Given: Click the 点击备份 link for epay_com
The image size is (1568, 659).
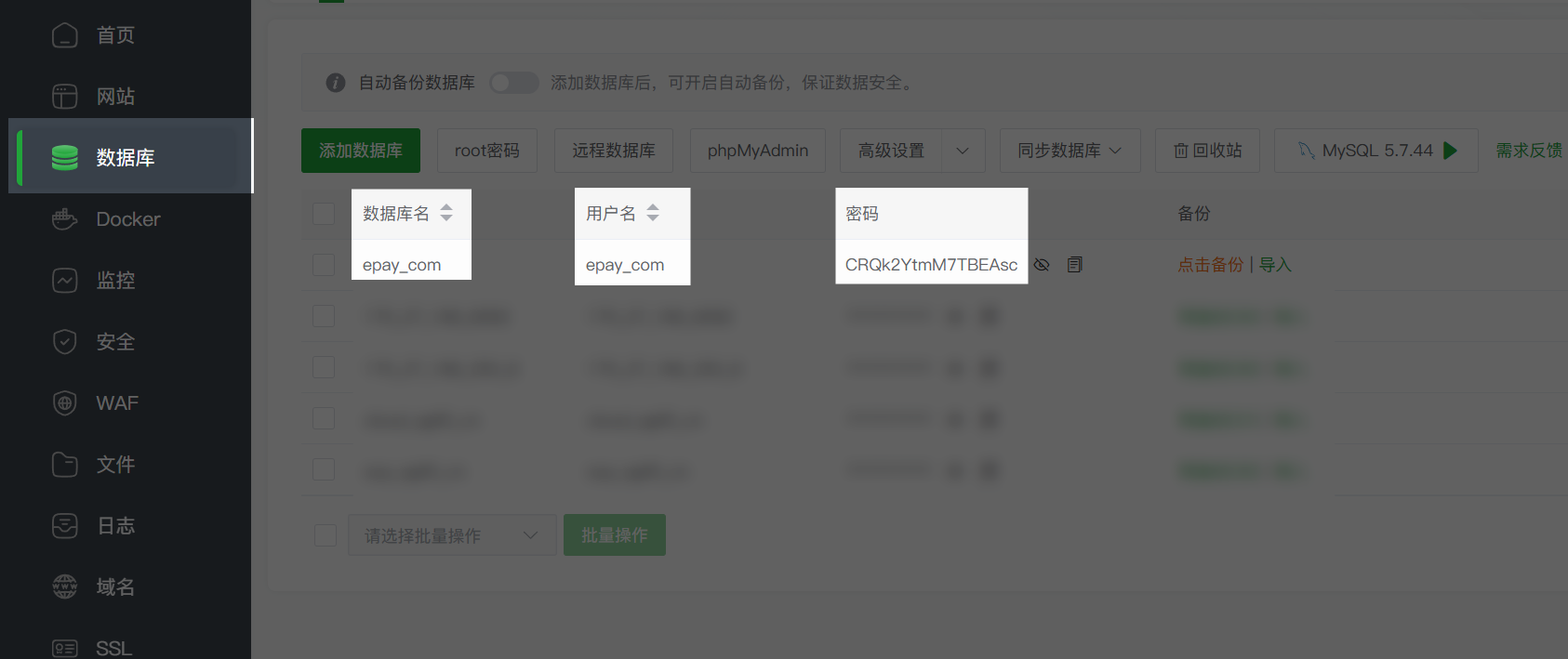Looking at the screenshot, I should click(1210, 265).
